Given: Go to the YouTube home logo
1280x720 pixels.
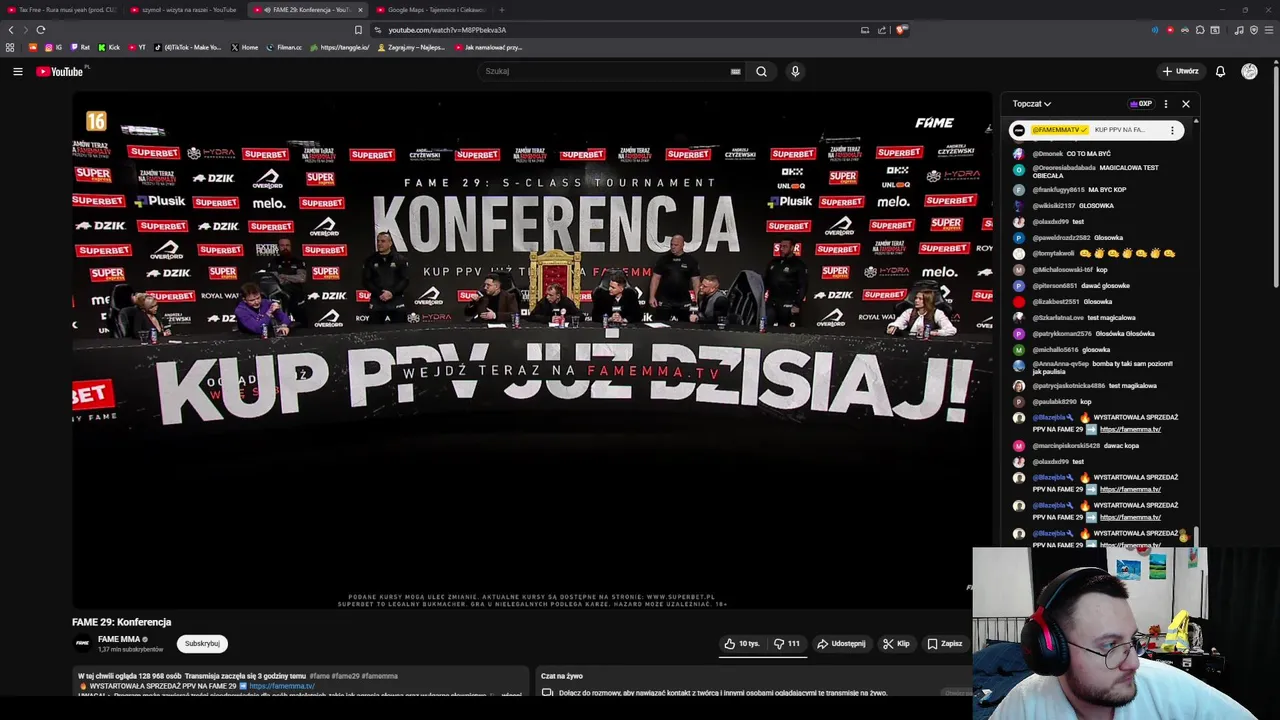Looking at the screenshot, I should pos(60,71).
